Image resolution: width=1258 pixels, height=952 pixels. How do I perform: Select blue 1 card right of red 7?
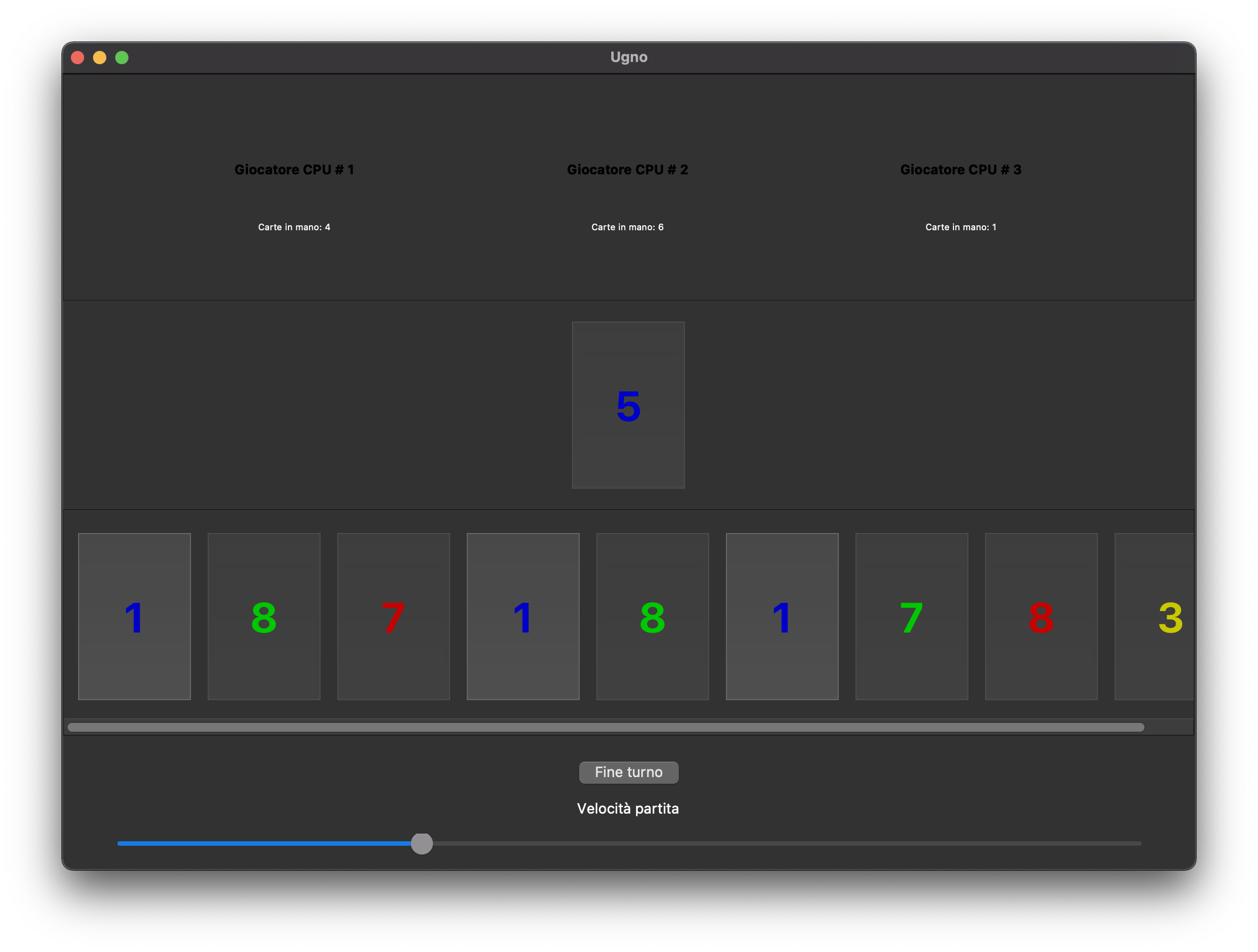523,616
